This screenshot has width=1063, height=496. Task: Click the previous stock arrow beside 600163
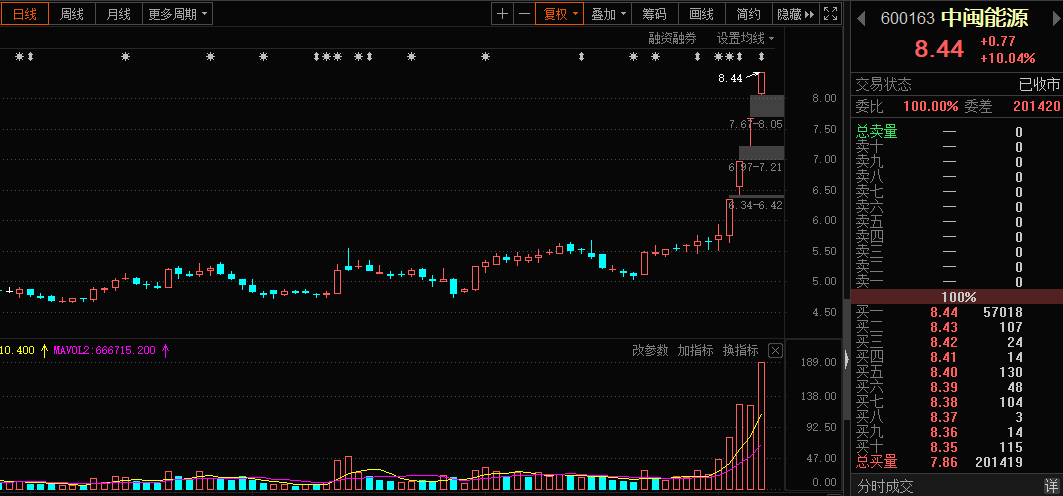tap(861, 18)
